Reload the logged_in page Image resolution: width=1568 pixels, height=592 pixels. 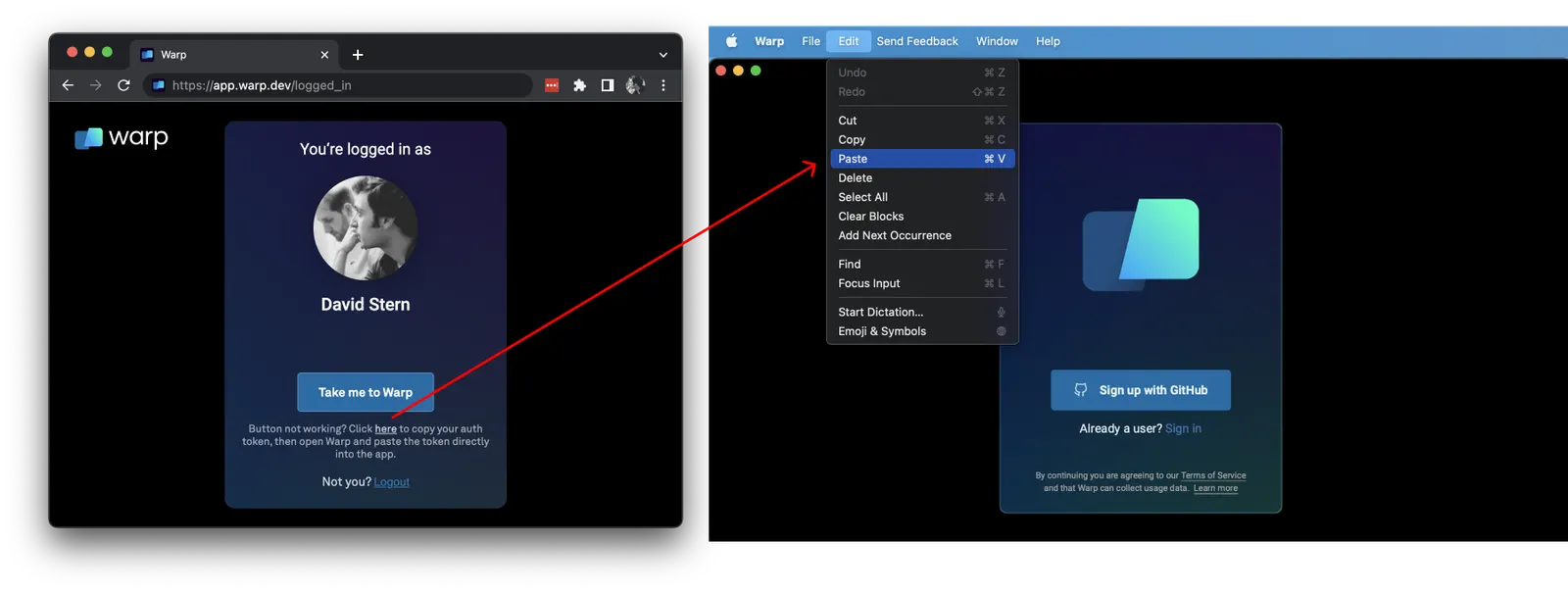pyautogui.click(x=123, y=85)
